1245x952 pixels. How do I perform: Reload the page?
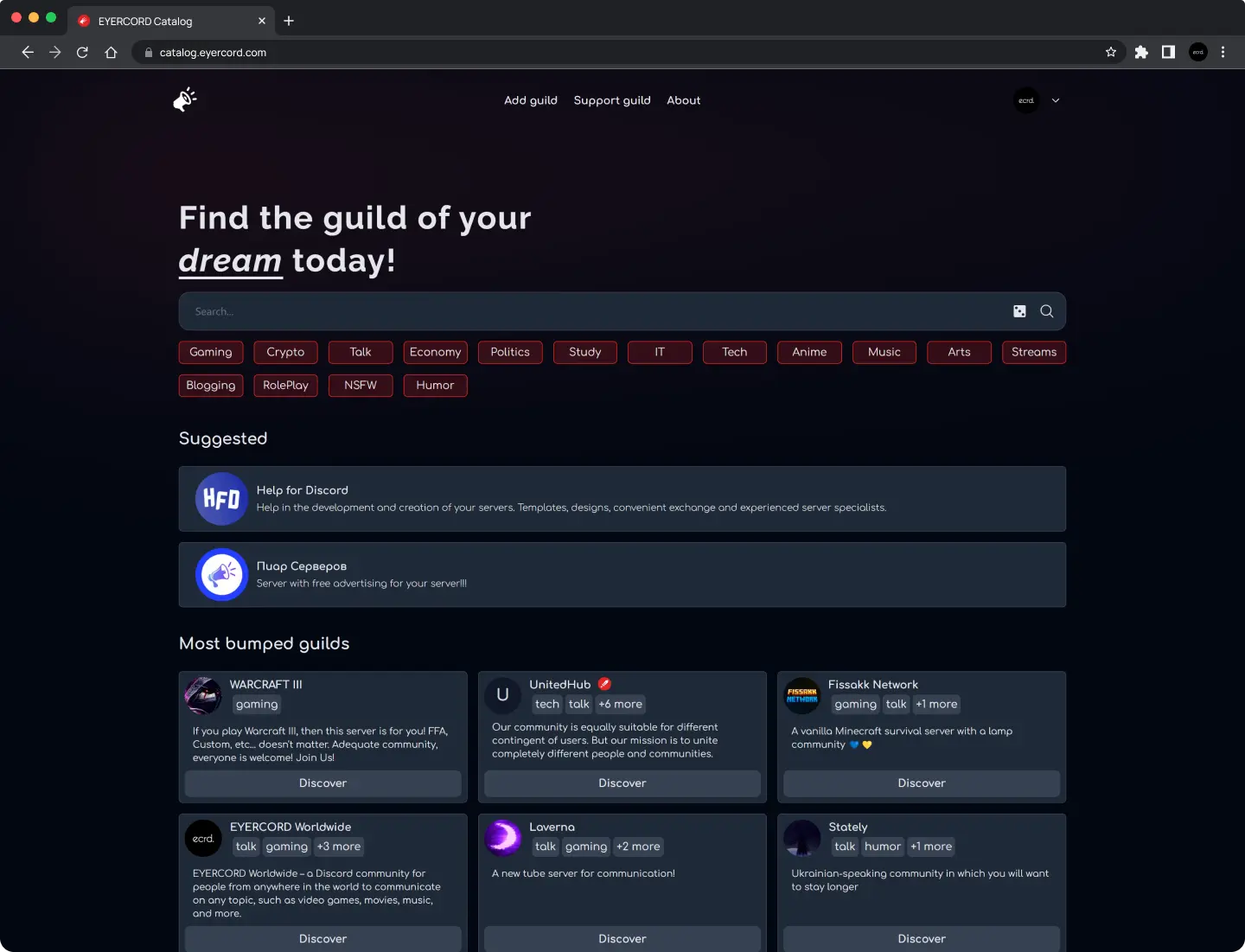point(82,52)
